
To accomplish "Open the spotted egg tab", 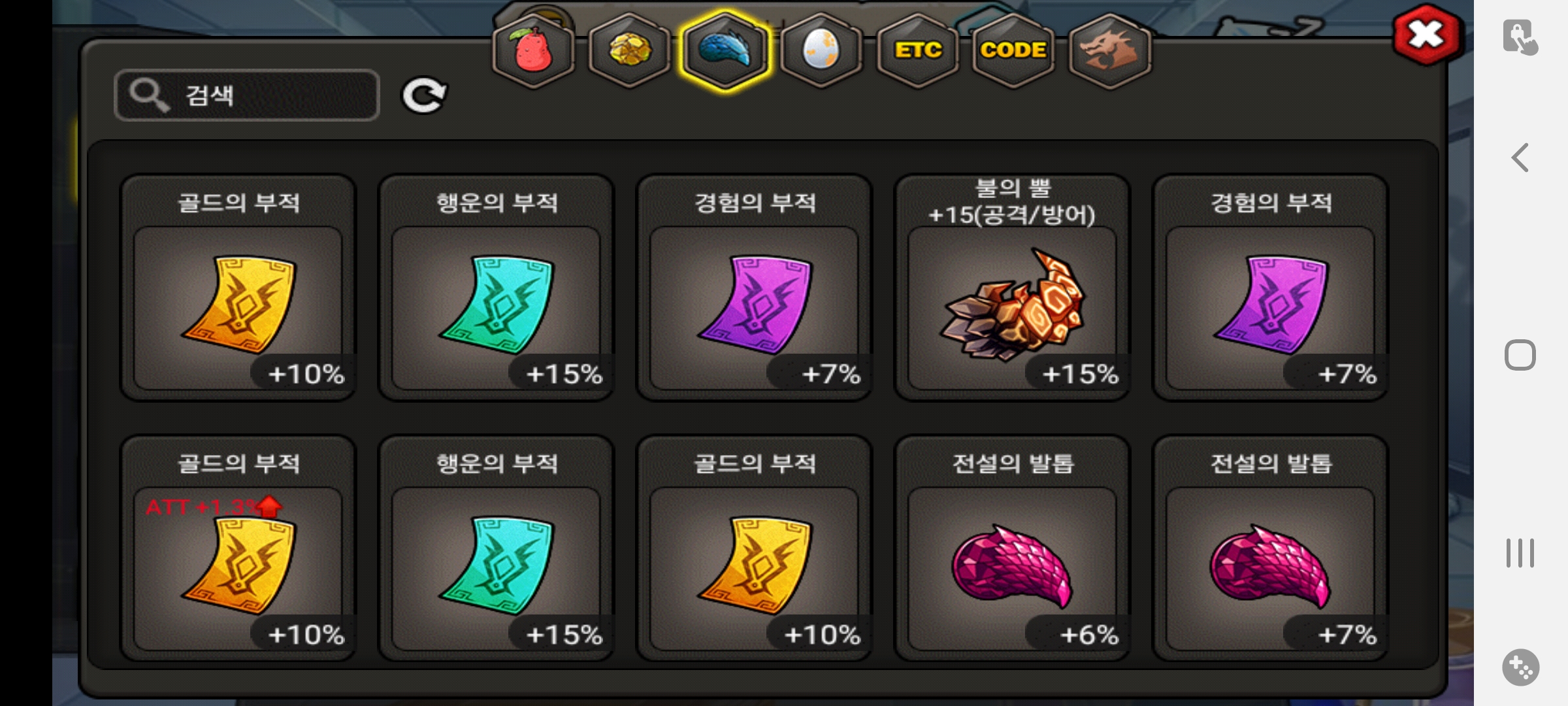I will coord(821,51).
